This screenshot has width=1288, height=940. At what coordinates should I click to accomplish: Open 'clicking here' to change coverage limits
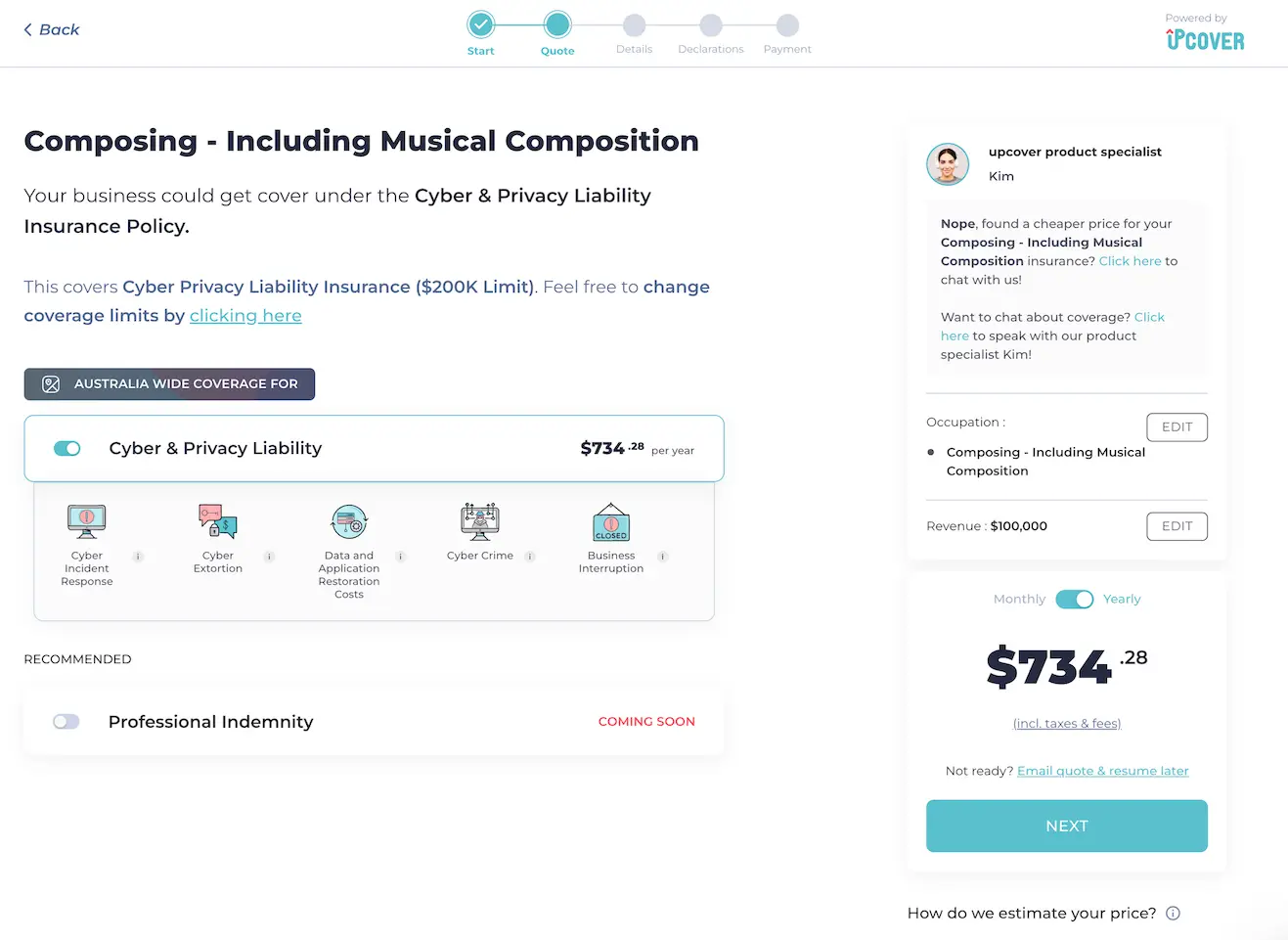click(245, 316)
